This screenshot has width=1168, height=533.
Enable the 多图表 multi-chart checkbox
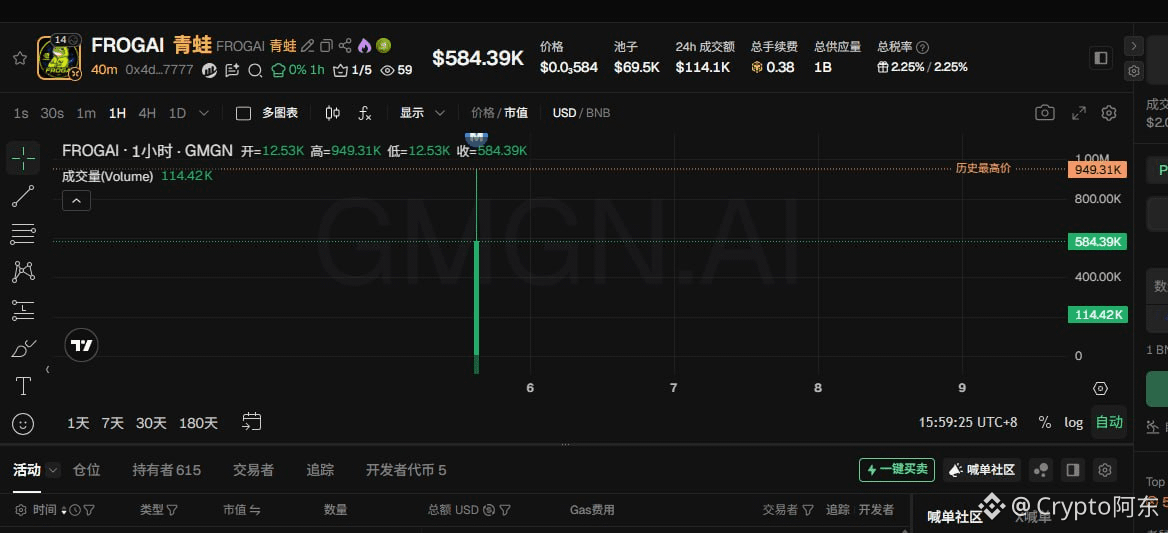[x=243, y=113]
